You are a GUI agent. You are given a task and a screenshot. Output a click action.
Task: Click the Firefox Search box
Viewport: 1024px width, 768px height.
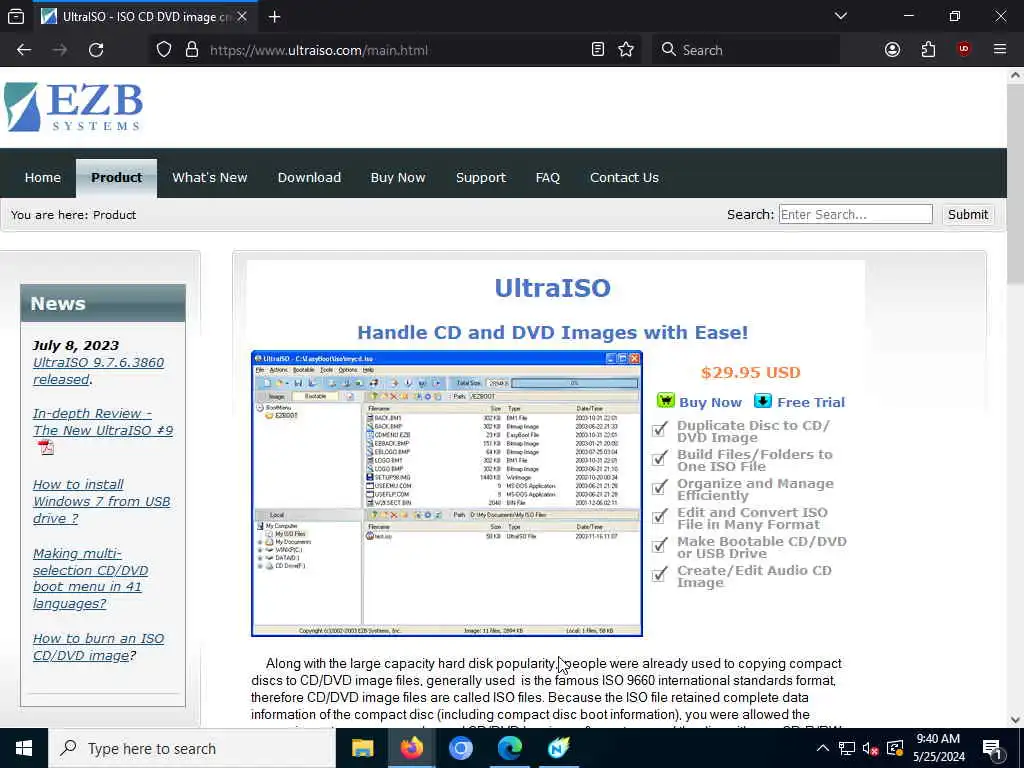click(x=746, y=50)
